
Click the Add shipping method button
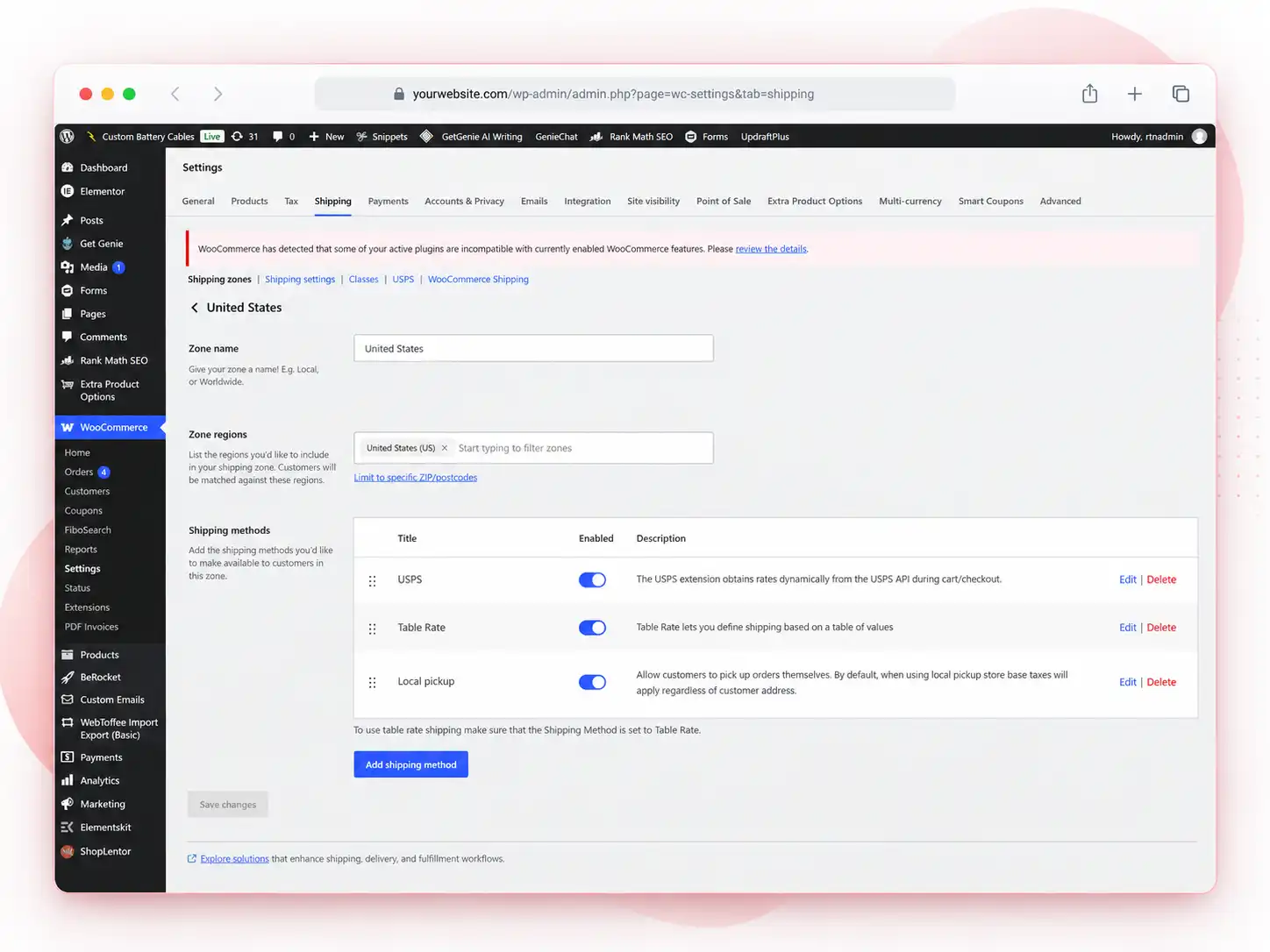tap(410, 764)
